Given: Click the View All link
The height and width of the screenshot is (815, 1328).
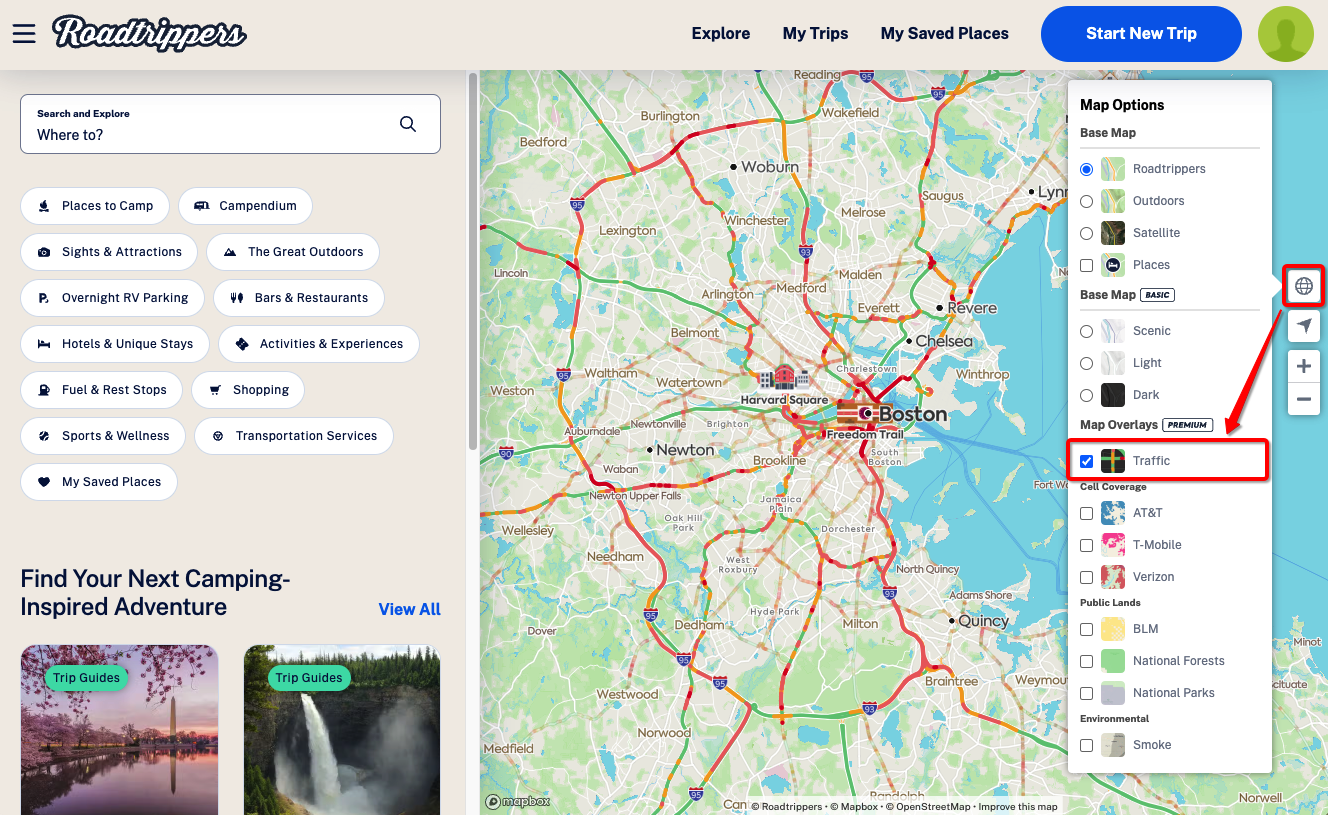Looking at the screenshot, I should pyautogui.click(x=409, y=609).
